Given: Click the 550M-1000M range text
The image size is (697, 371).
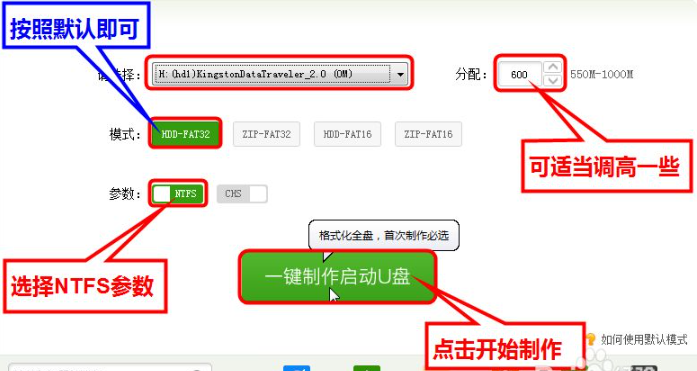Looking at the screenshot, I should point(601,74).
